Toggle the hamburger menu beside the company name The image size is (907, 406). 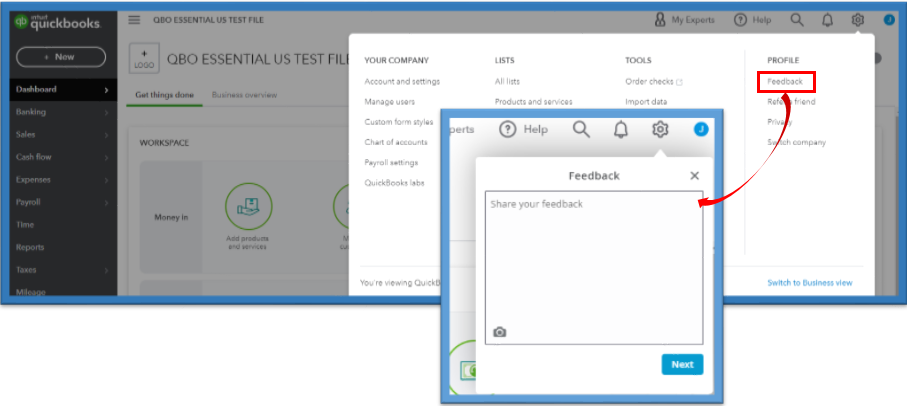pyautogui.click(x=134, y=20)
